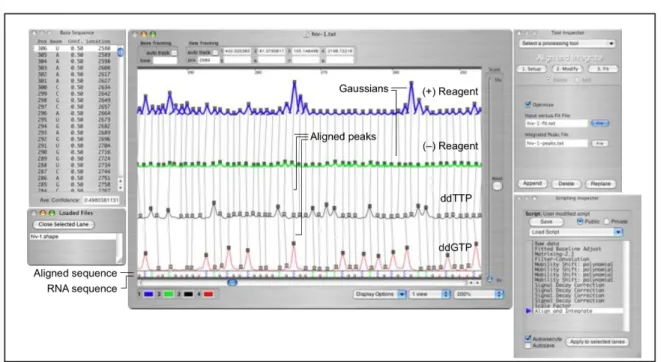Click the '1. Setup' step button

click(531, 69)
